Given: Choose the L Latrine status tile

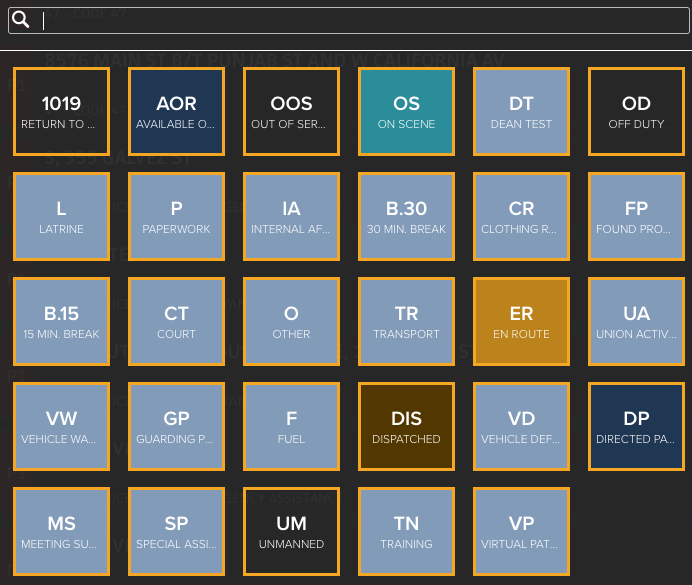Looking at the screenshot, I should [x=61, y=217].
